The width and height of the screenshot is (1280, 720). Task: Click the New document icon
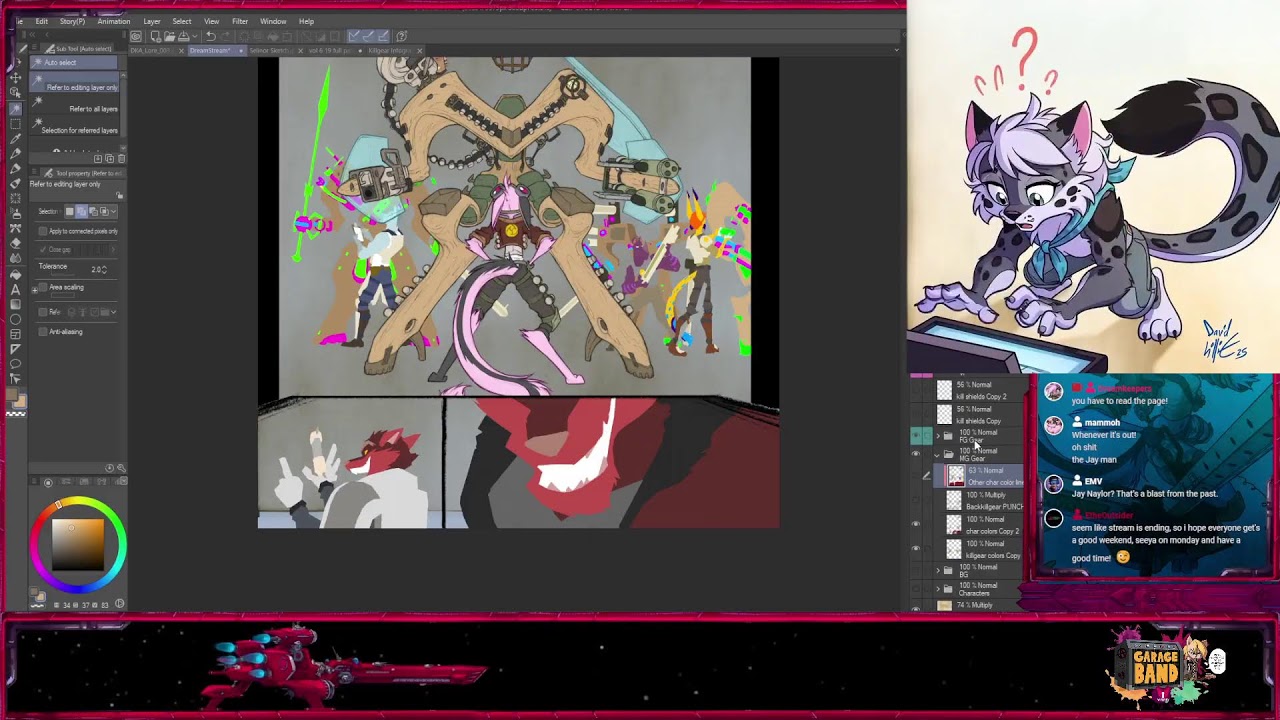[155, 36]
